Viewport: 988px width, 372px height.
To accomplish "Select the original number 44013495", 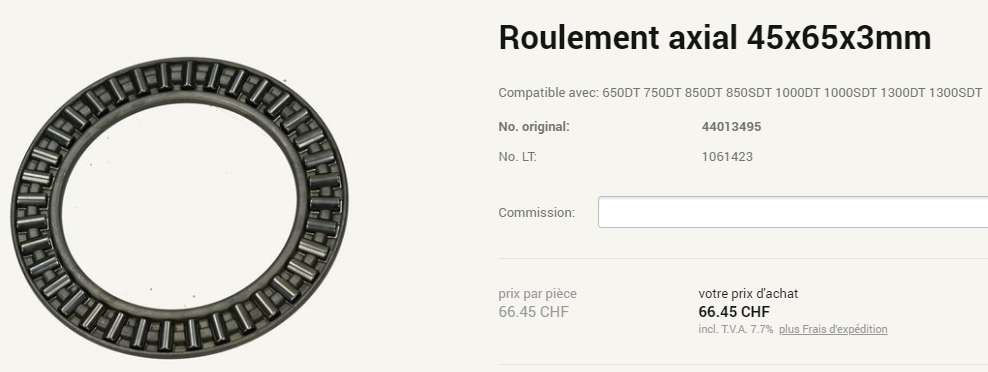I will tap(731, 127).
